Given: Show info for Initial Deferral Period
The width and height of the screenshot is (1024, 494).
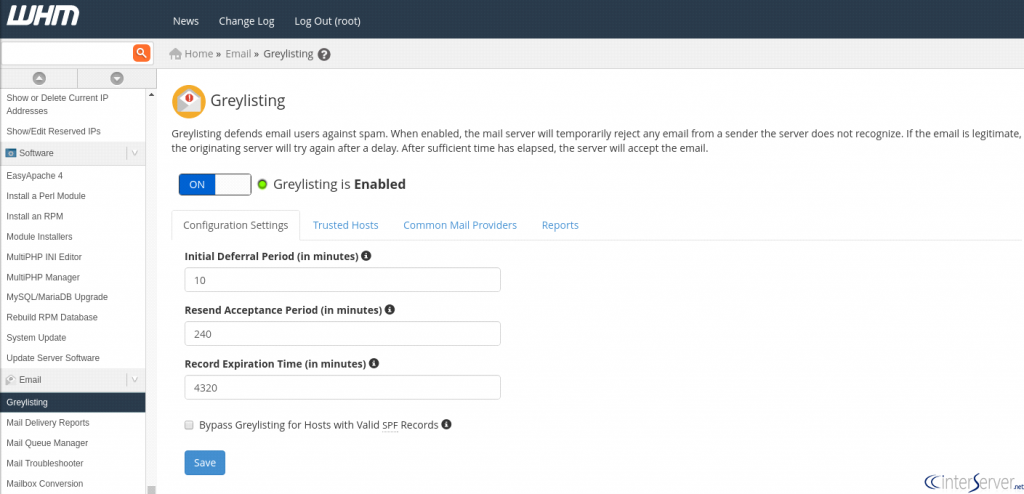Looking at the screenshot, I should coord(366,255).
